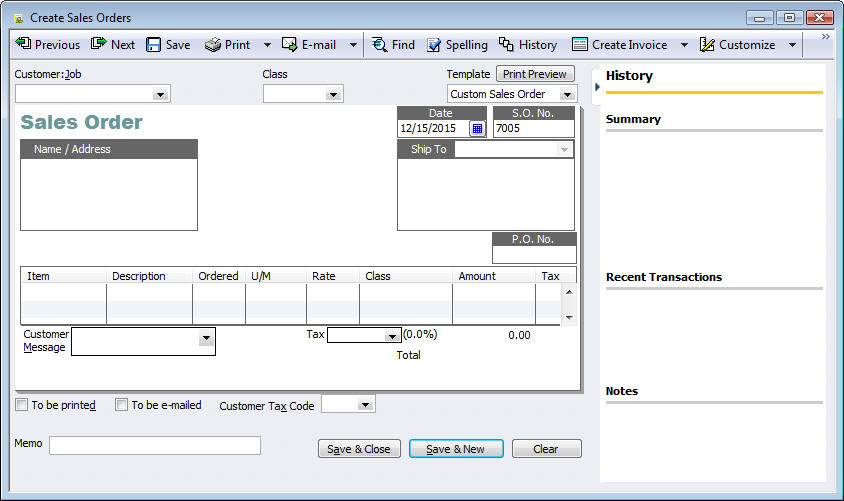Close the Create Sales Orders window

tap(820, 18)
